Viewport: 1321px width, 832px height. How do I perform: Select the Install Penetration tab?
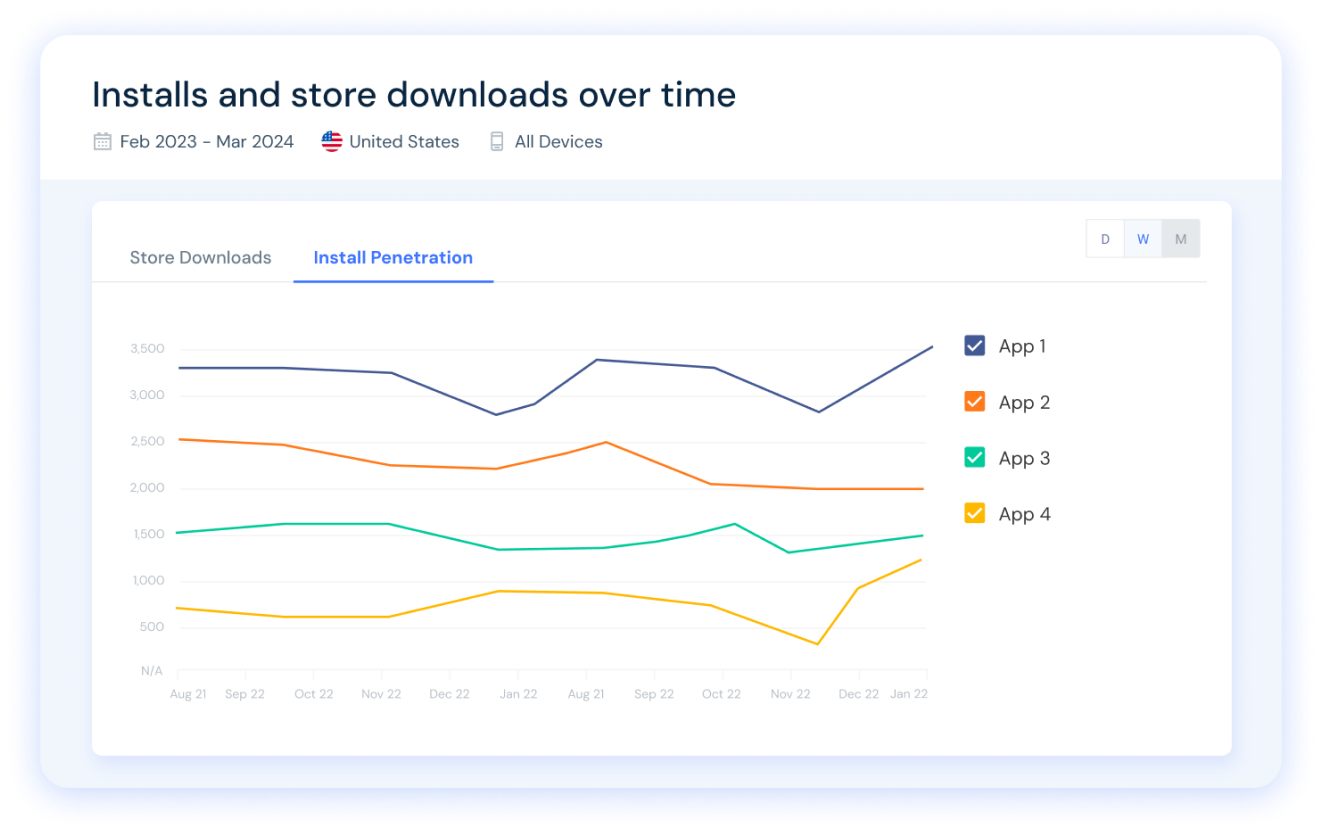pyautogui.click(x=393, y=257)
